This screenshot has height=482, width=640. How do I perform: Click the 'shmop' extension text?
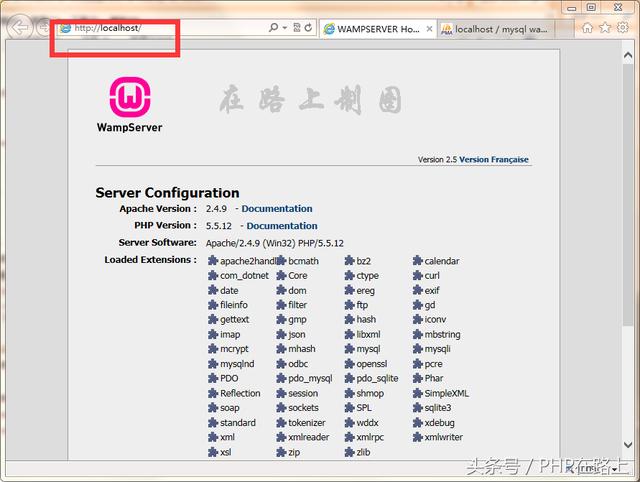[x=370, y=393]
